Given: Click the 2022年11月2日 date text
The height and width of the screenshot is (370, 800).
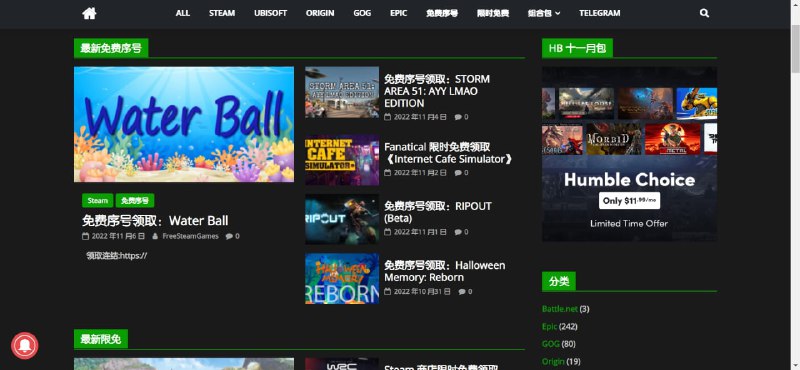Looking at the screenshot, I should pos(420,172).
